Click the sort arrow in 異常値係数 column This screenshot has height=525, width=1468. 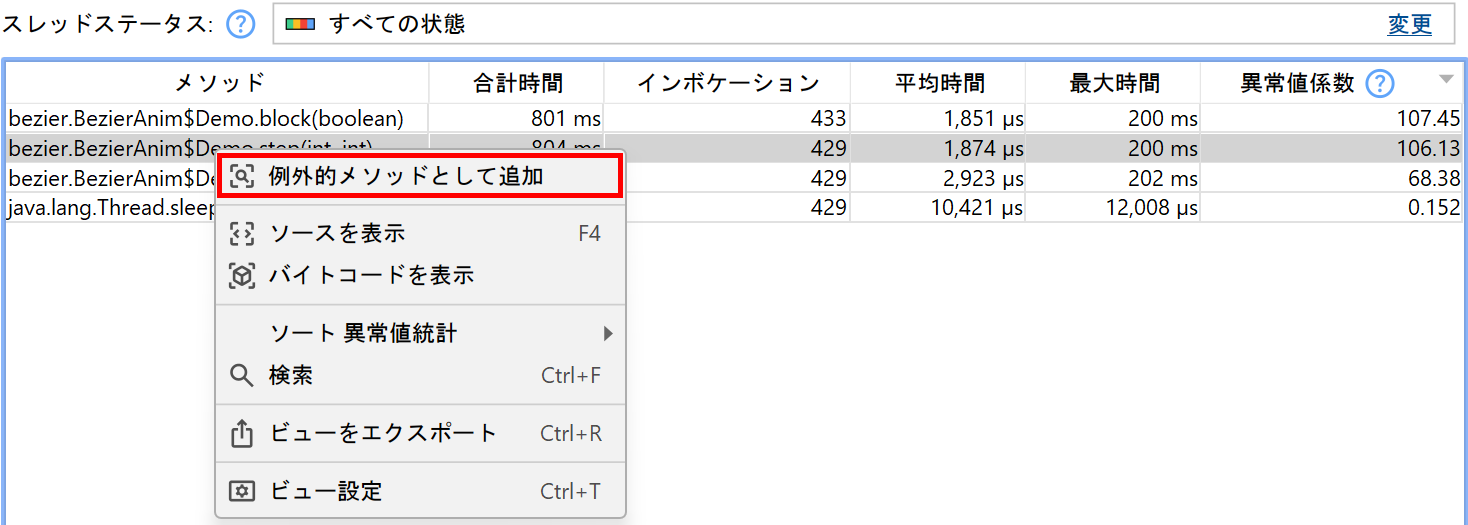[x=1446, y=80]
